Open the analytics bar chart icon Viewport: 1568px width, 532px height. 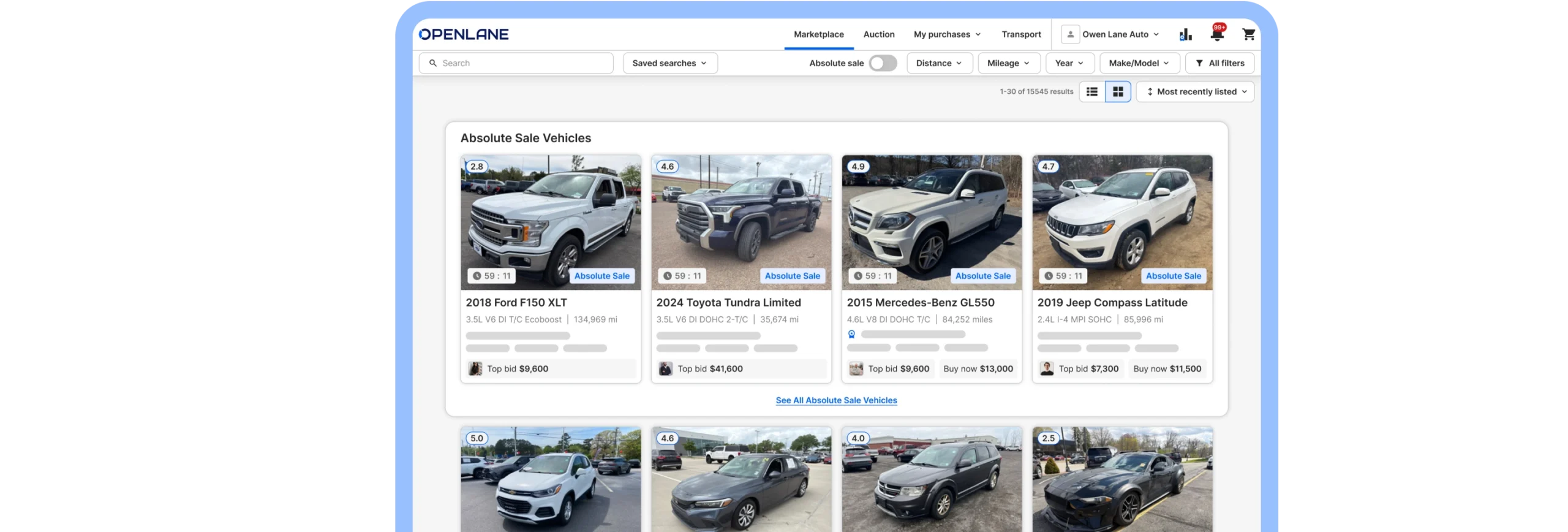tap(1185, 34)
